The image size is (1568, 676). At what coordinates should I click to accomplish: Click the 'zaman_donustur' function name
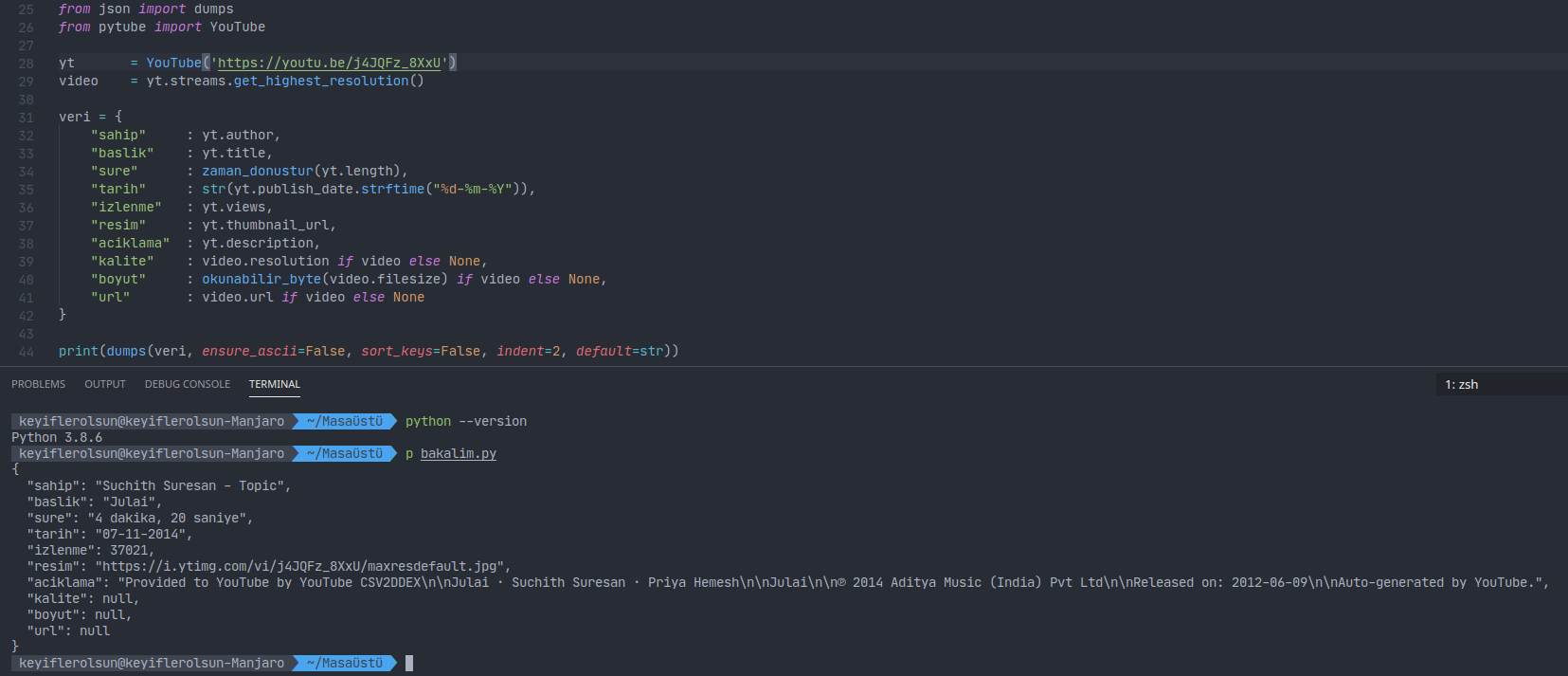point(258,171)
